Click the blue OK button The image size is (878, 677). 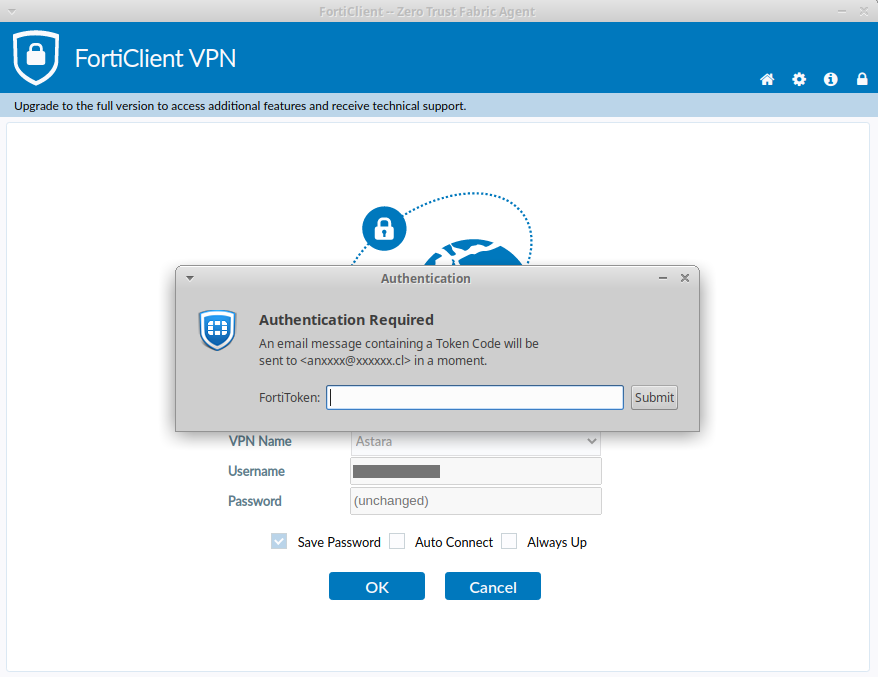point(377,587)
